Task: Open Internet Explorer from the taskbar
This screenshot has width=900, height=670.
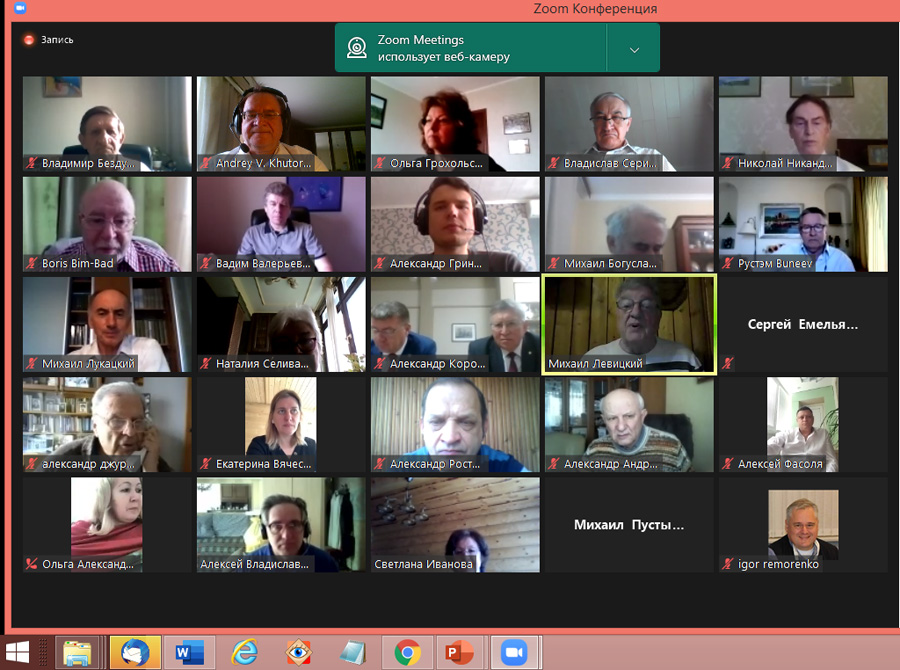Action: 244,652
